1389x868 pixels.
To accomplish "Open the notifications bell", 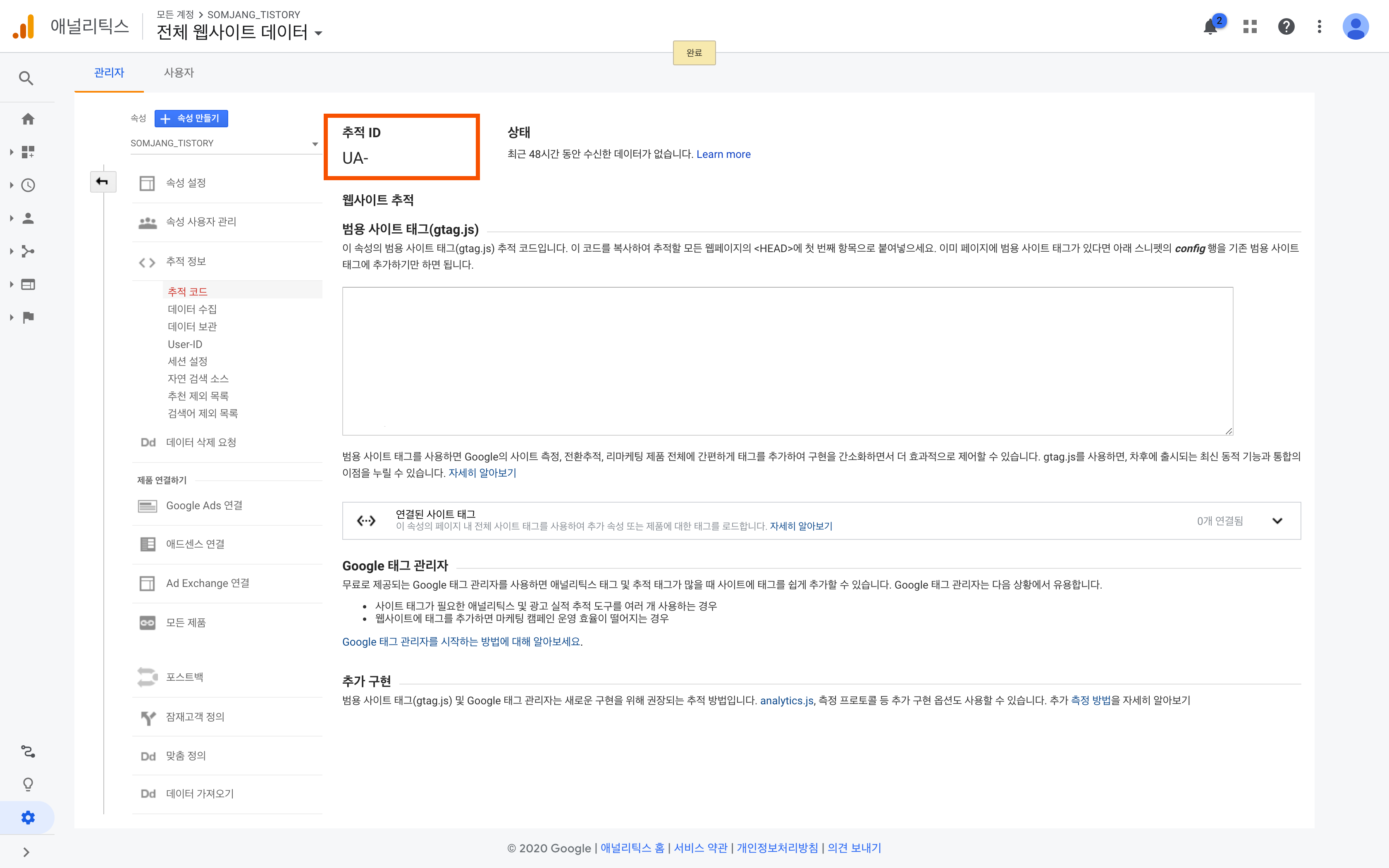I will (x=1210, y=26).
